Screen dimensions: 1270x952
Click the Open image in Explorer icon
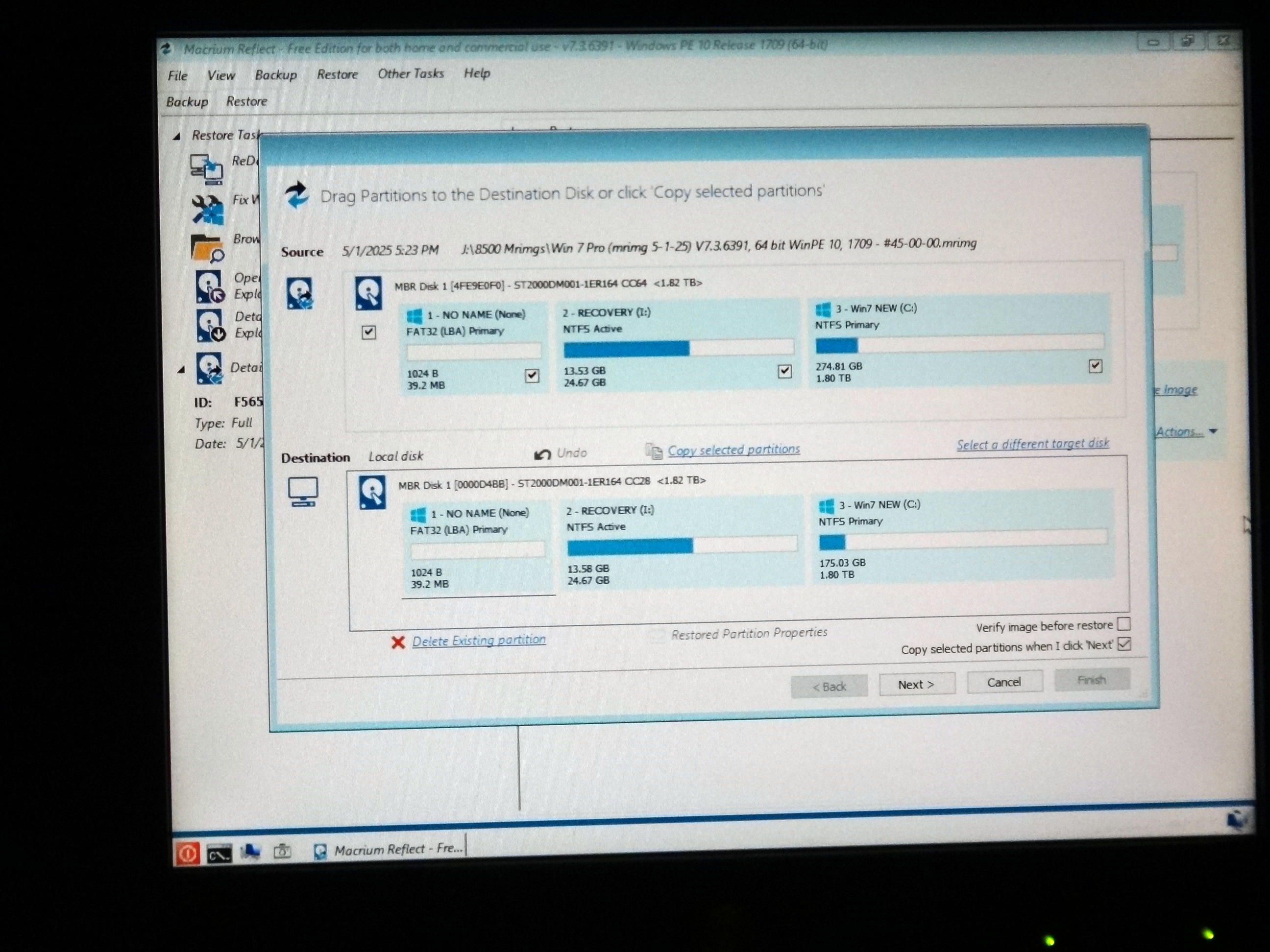point(210,286)
